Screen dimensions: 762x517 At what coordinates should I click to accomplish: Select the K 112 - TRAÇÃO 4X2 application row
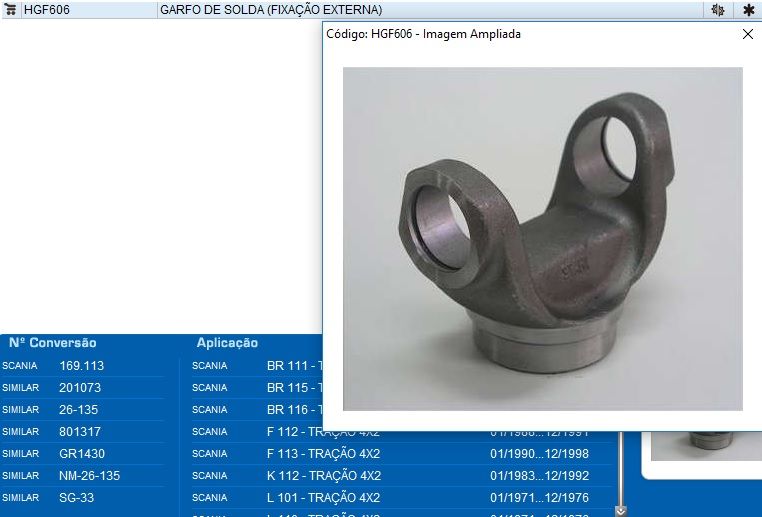tap(323, 476)
